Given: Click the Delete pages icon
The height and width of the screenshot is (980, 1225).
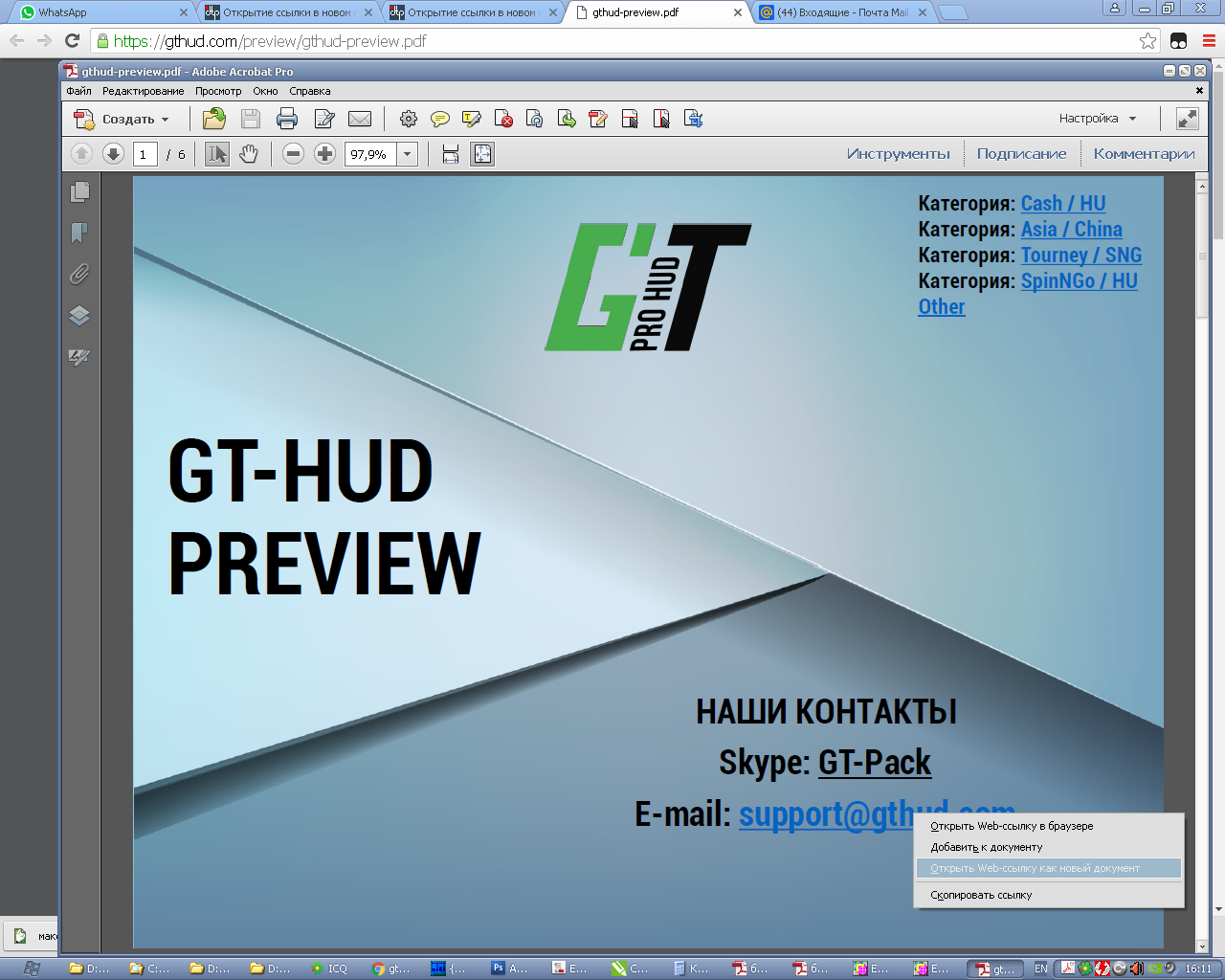Looking at the screenshot, I should (x=503, y=119).
